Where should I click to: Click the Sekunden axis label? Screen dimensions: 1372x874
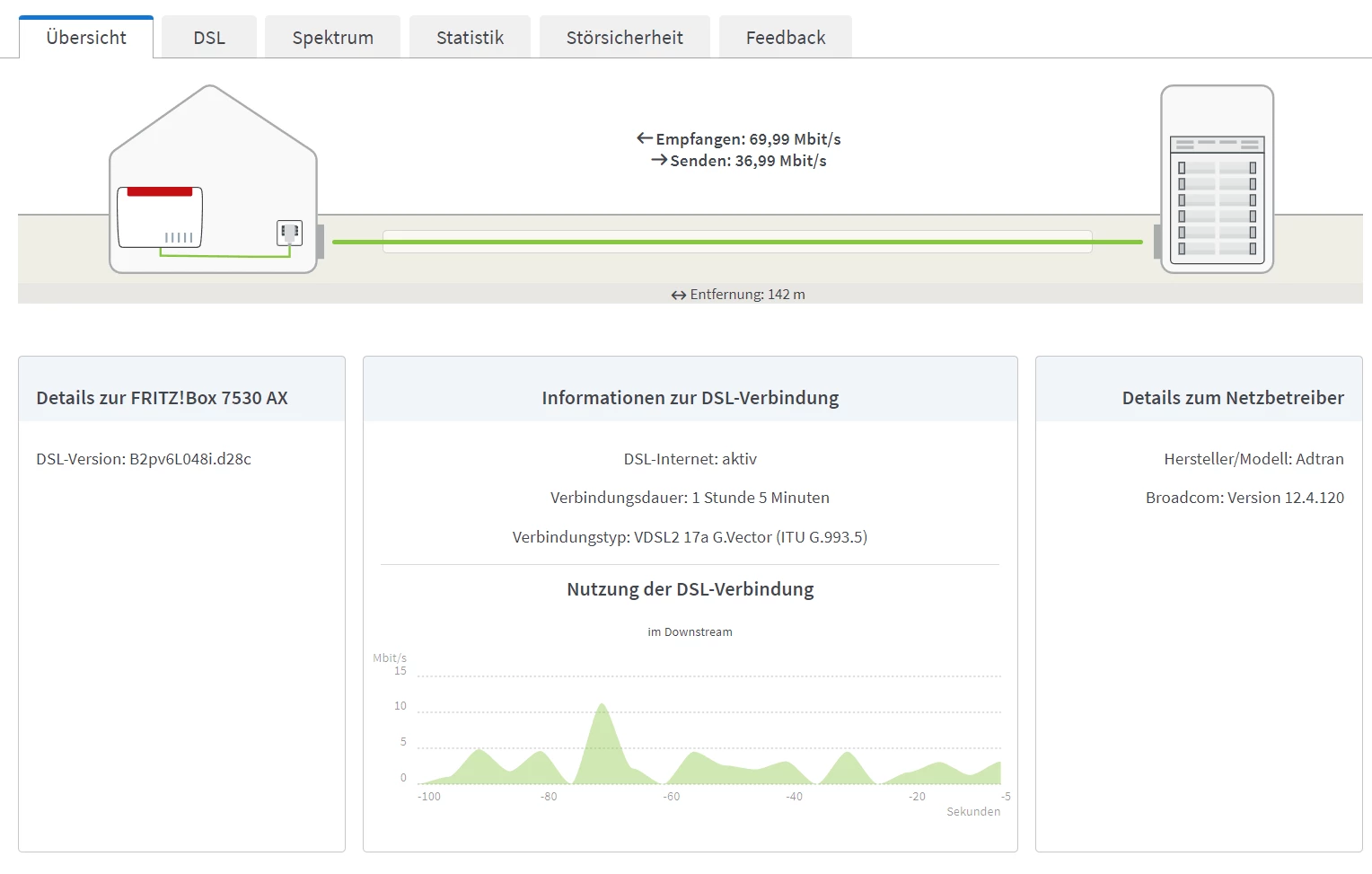pos(973,811)
